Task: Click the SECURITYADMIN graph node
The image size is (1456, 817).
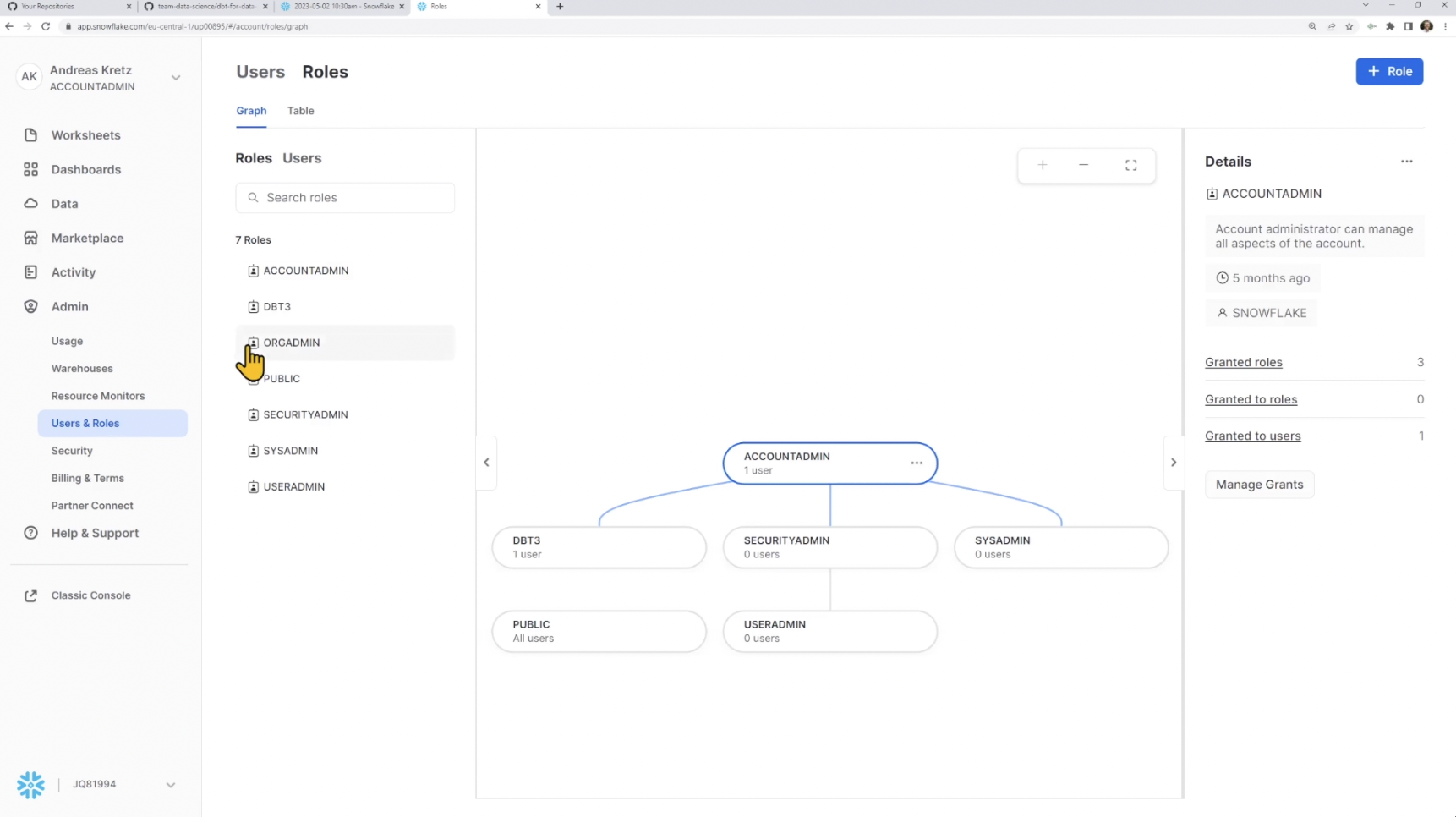Action: click(x=829, y=547)
